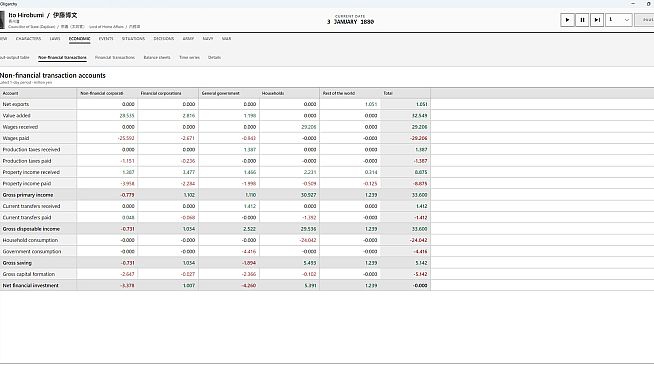Viewport: 654px width, 366px height.
Task: Select the Wages paid row label
Action: click(x=16, y=138)
